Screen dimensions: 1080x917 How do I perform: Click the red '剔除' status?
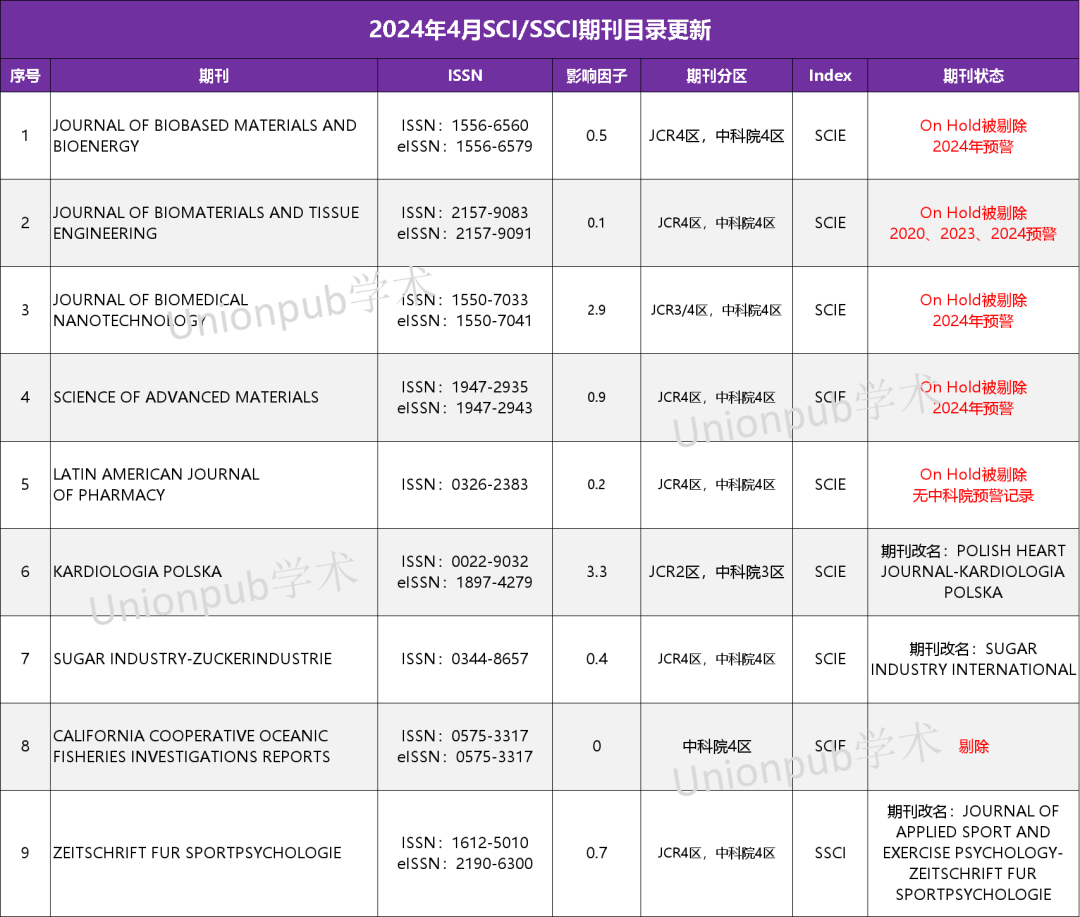[973, 746]
